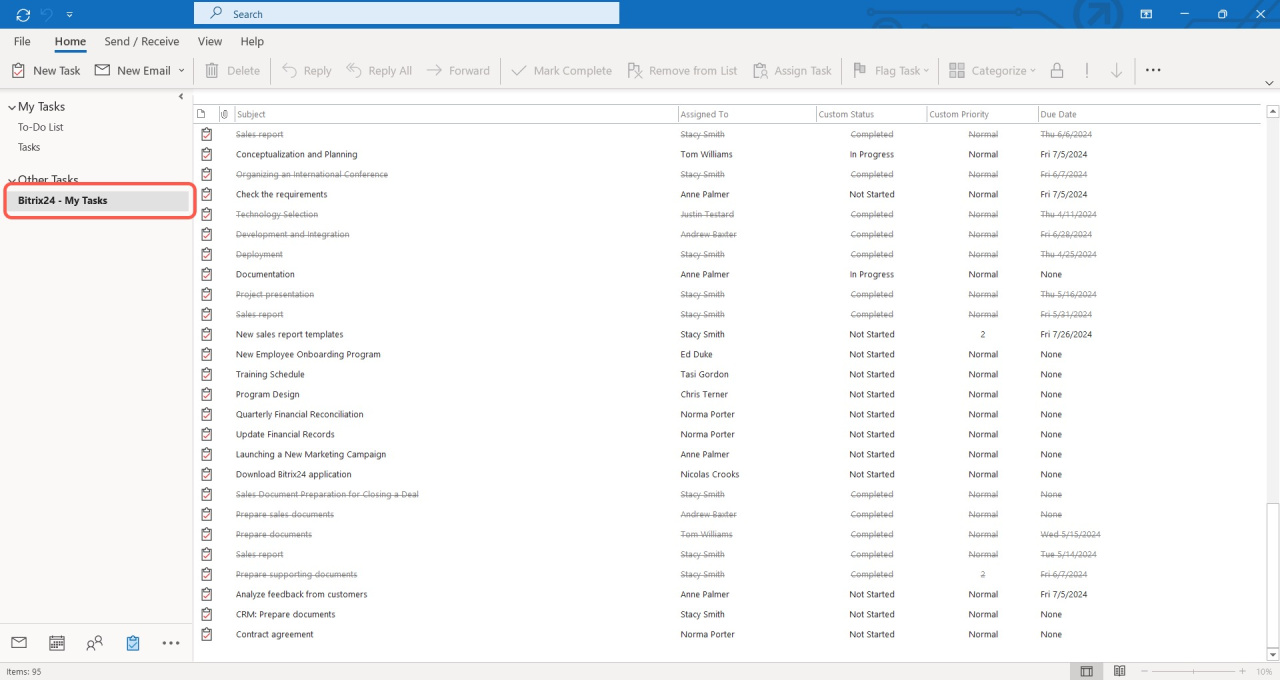Click the Send/Receive sync icon in title bar
This screenshot has height=680, width=1280.
[23, 14]
